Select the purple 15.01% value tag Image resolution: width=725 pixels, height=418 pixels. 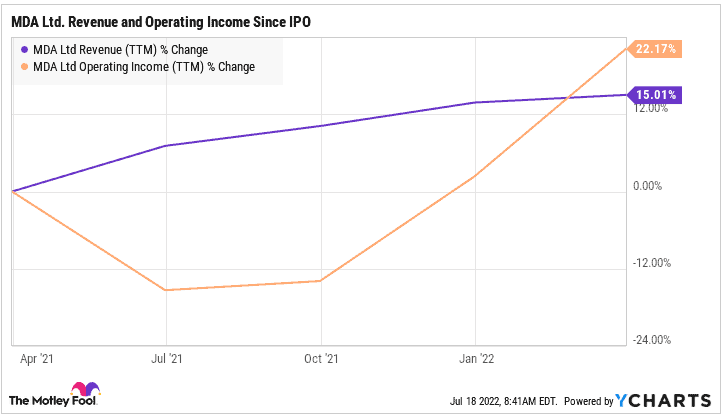pos(653,95)
